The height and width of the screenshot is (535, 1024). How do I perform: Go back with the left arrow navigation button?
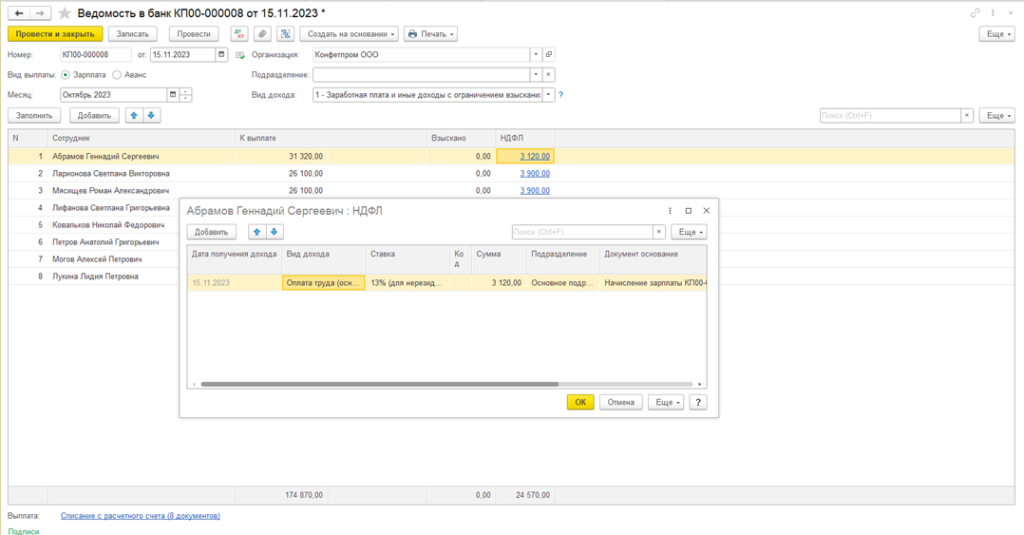point(18,13)
